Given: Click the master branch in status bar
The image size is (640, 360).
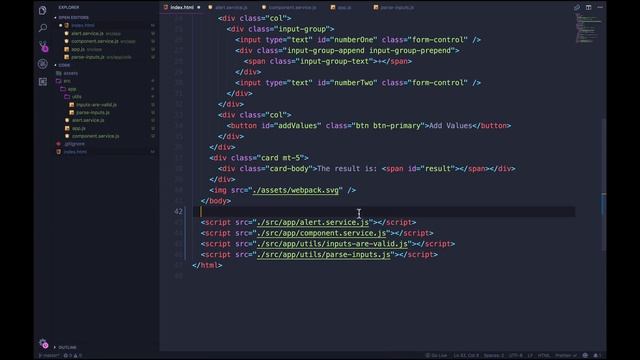Looking at the screenshot, I should (x=49, y=356).
